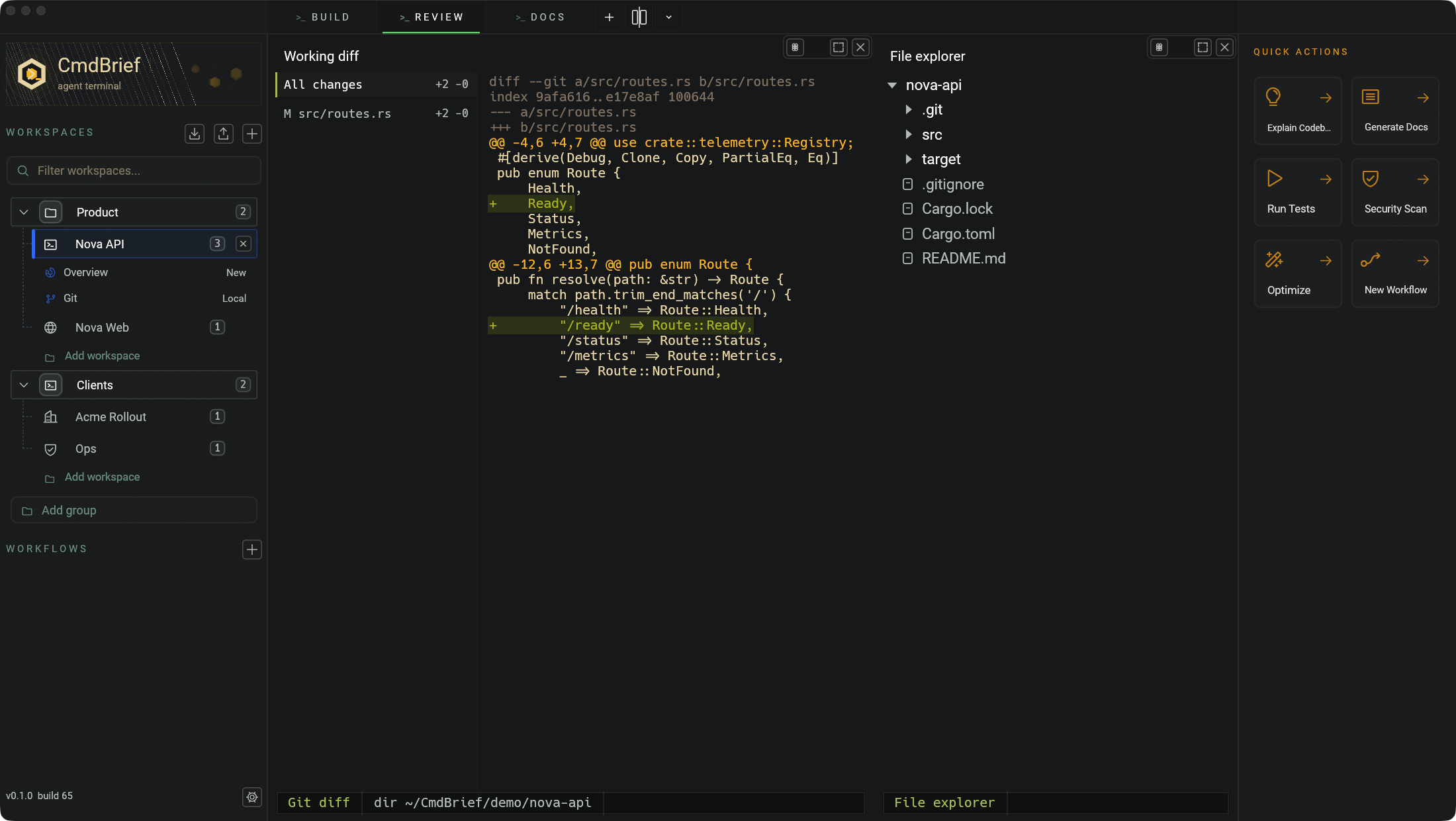Collapse the Clients group chevron
The width and height of the screenshot is (1456, 821).
(24, 385)
